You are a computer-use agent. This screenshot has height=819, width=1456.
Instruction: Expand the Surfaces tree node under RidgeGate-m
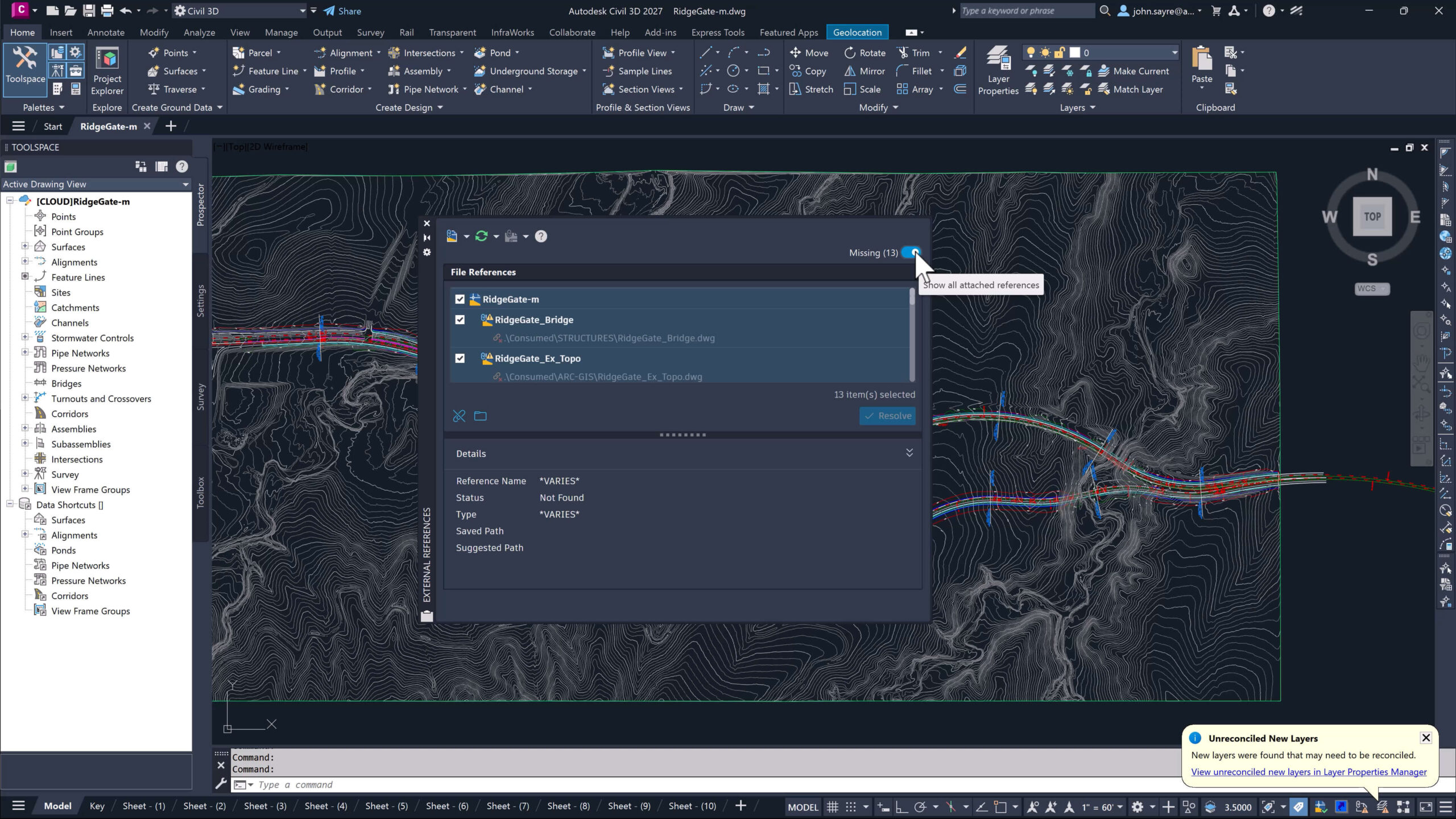[25, 246]
